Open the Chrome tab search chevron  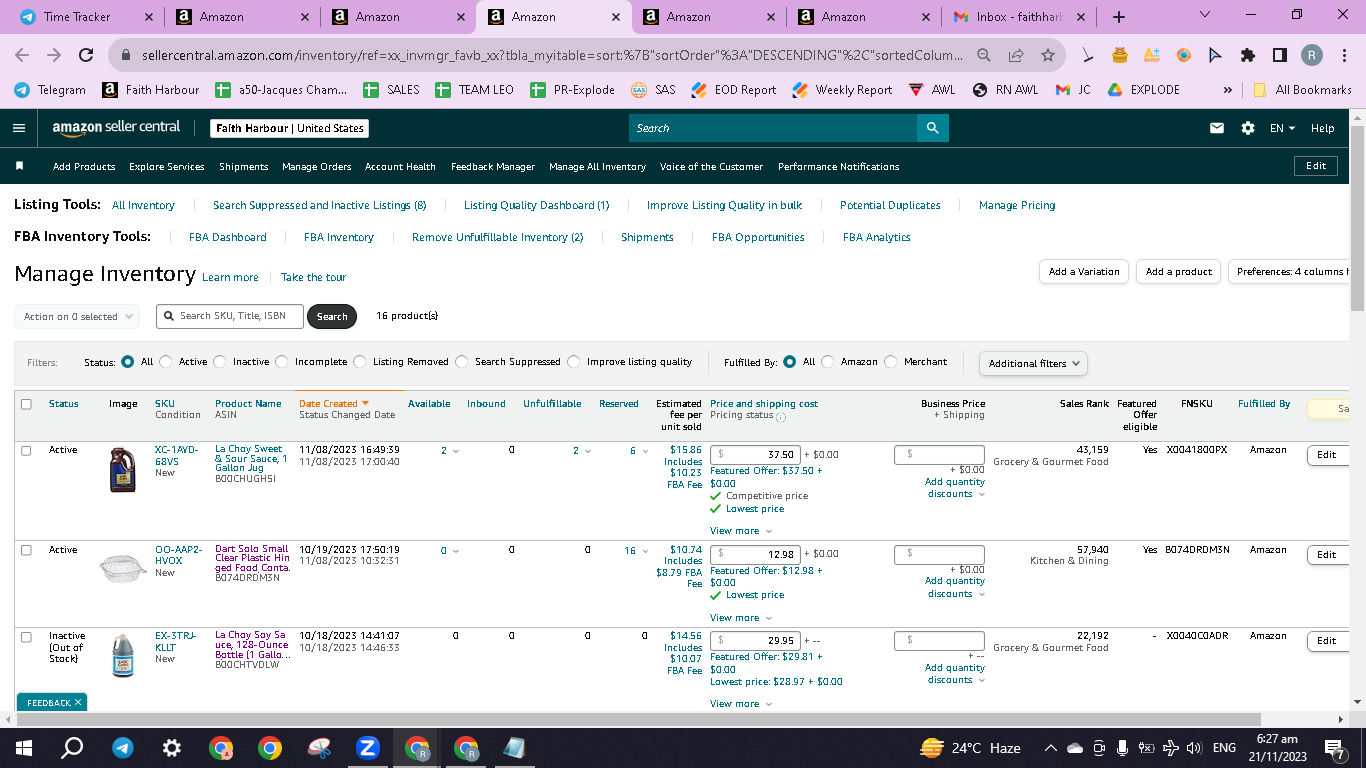click(x=1204, y=16)
